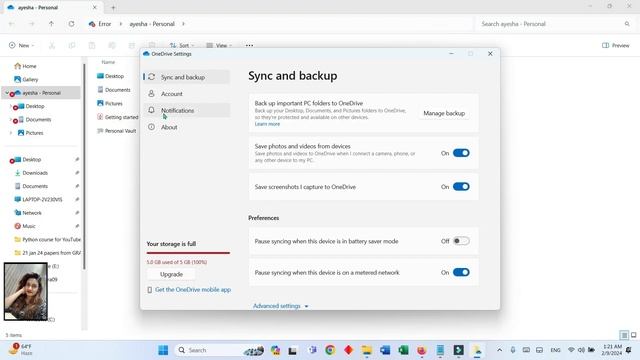Open the Sync and backup settings tab
This screenshot has width=640, height=360.
[187, 77]
